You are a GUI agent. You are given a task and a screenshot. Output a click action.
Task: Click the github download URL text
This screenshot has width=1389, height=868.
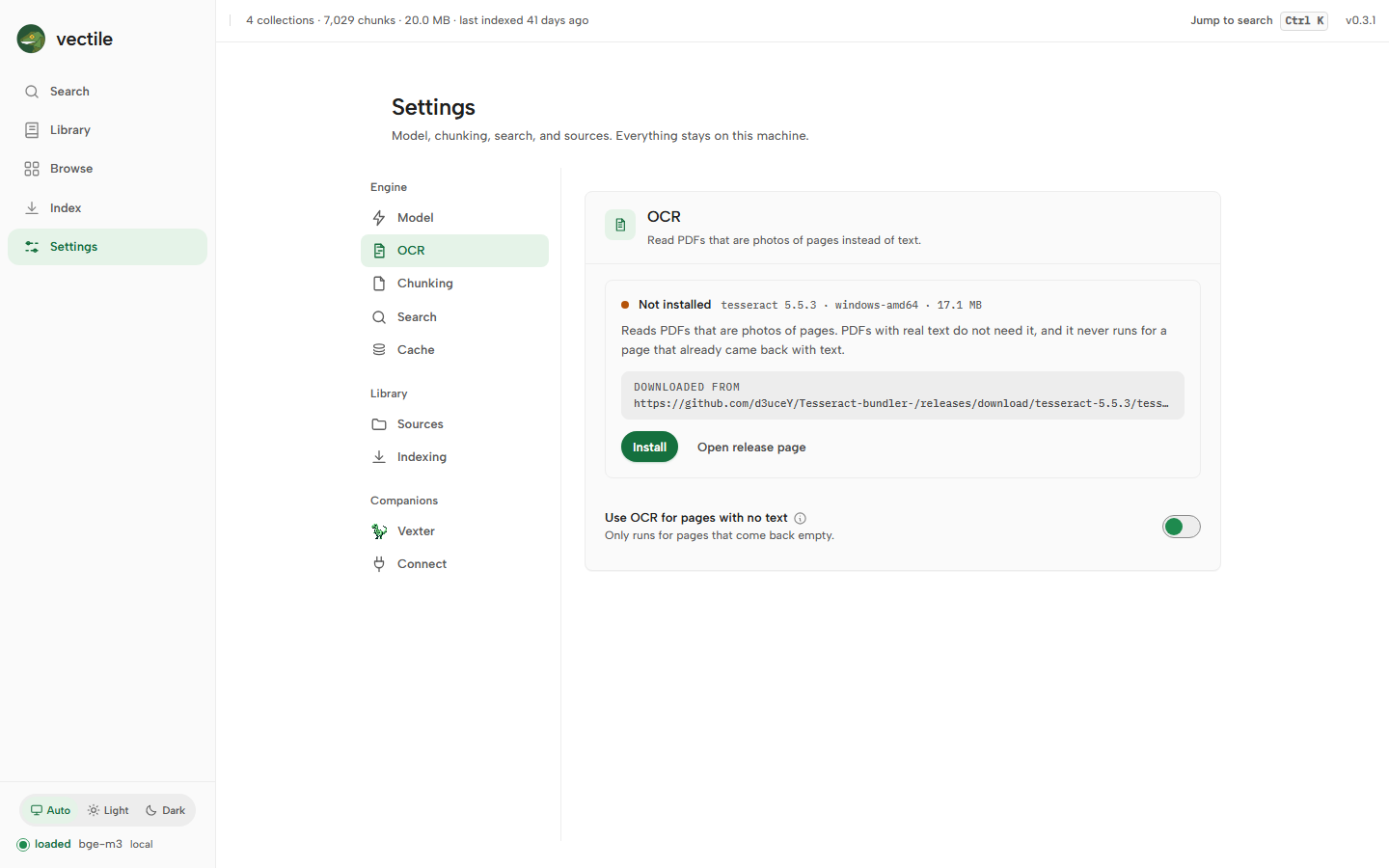point(901,404)
